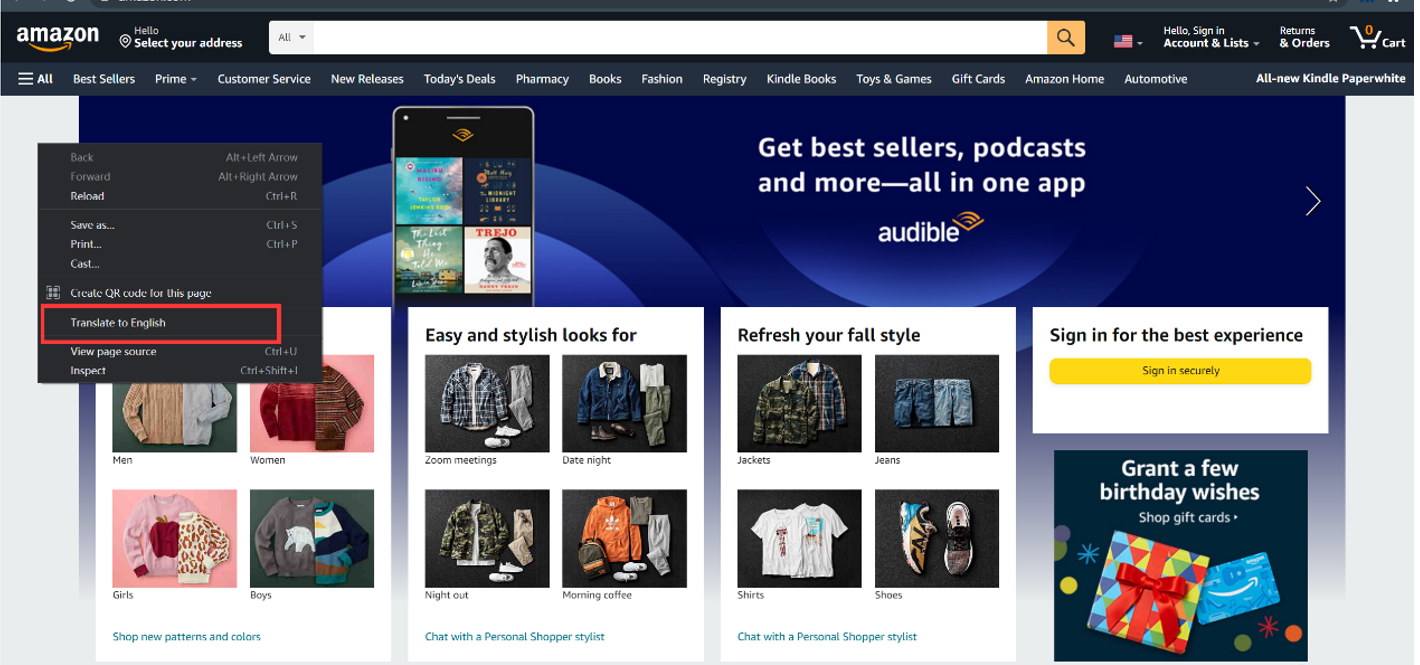Select Inspect in the context menu
Viewport: 1420px width, 665px height.
(88, 371)
